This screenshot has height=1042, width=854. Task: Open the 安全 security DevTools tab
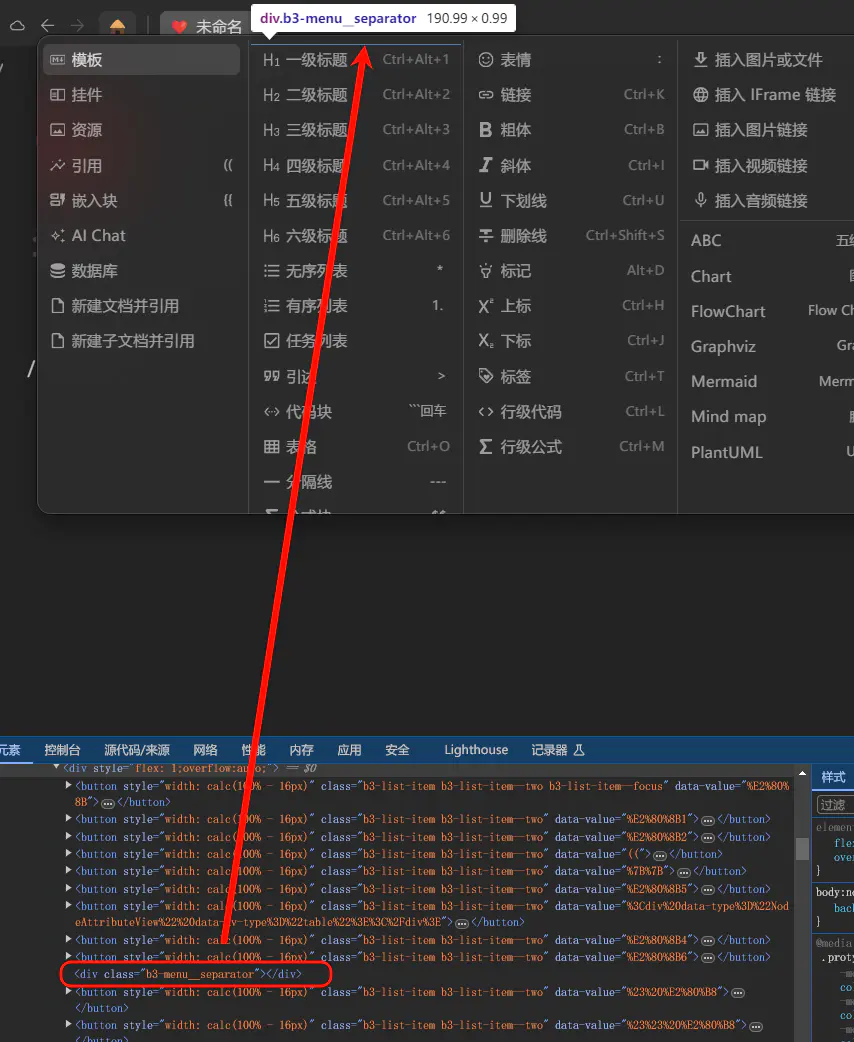click(x=397, y=750)
